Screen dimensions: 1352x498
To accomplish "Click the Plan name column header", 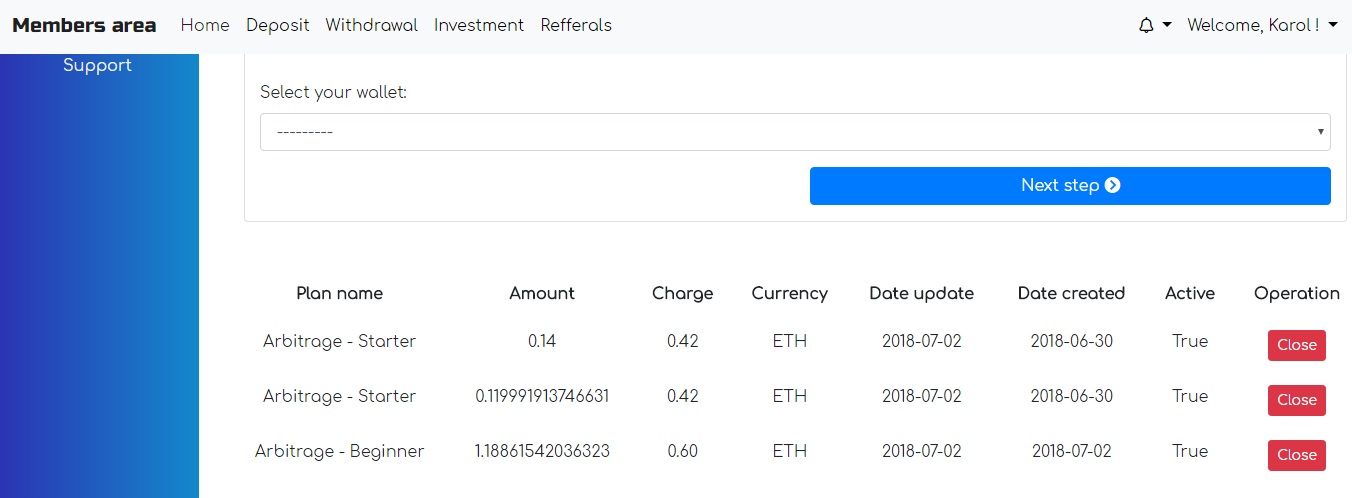I will tap(339, 293).
